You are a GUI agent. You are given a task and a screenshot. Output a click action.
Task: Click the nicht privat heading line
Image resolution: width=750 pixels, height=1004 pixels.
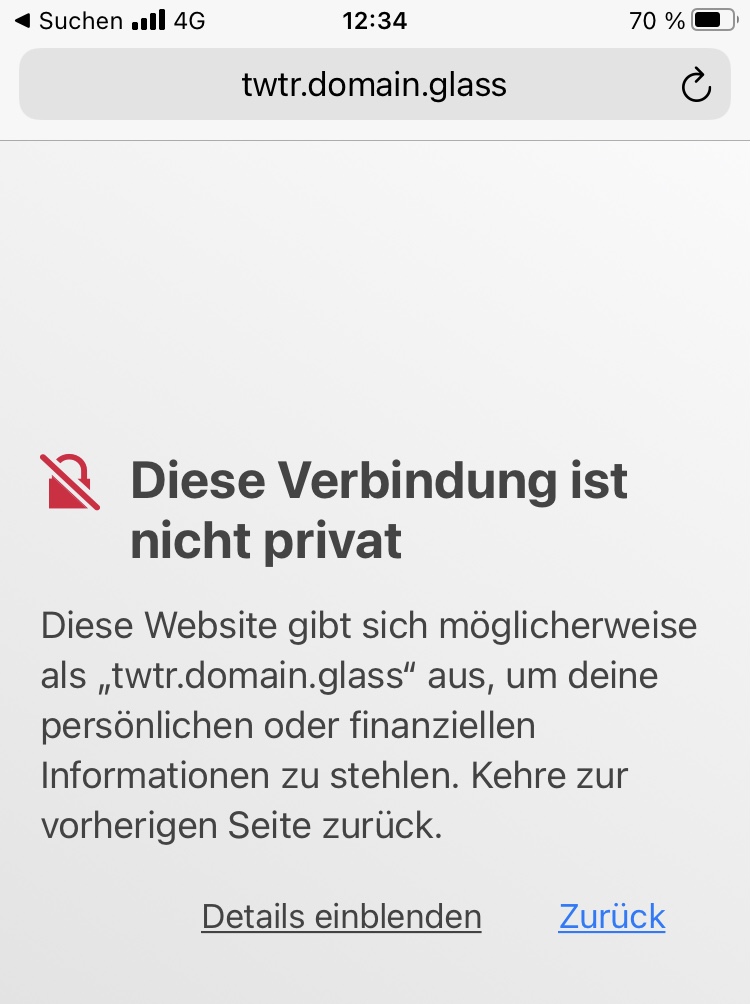coord(266,542)
